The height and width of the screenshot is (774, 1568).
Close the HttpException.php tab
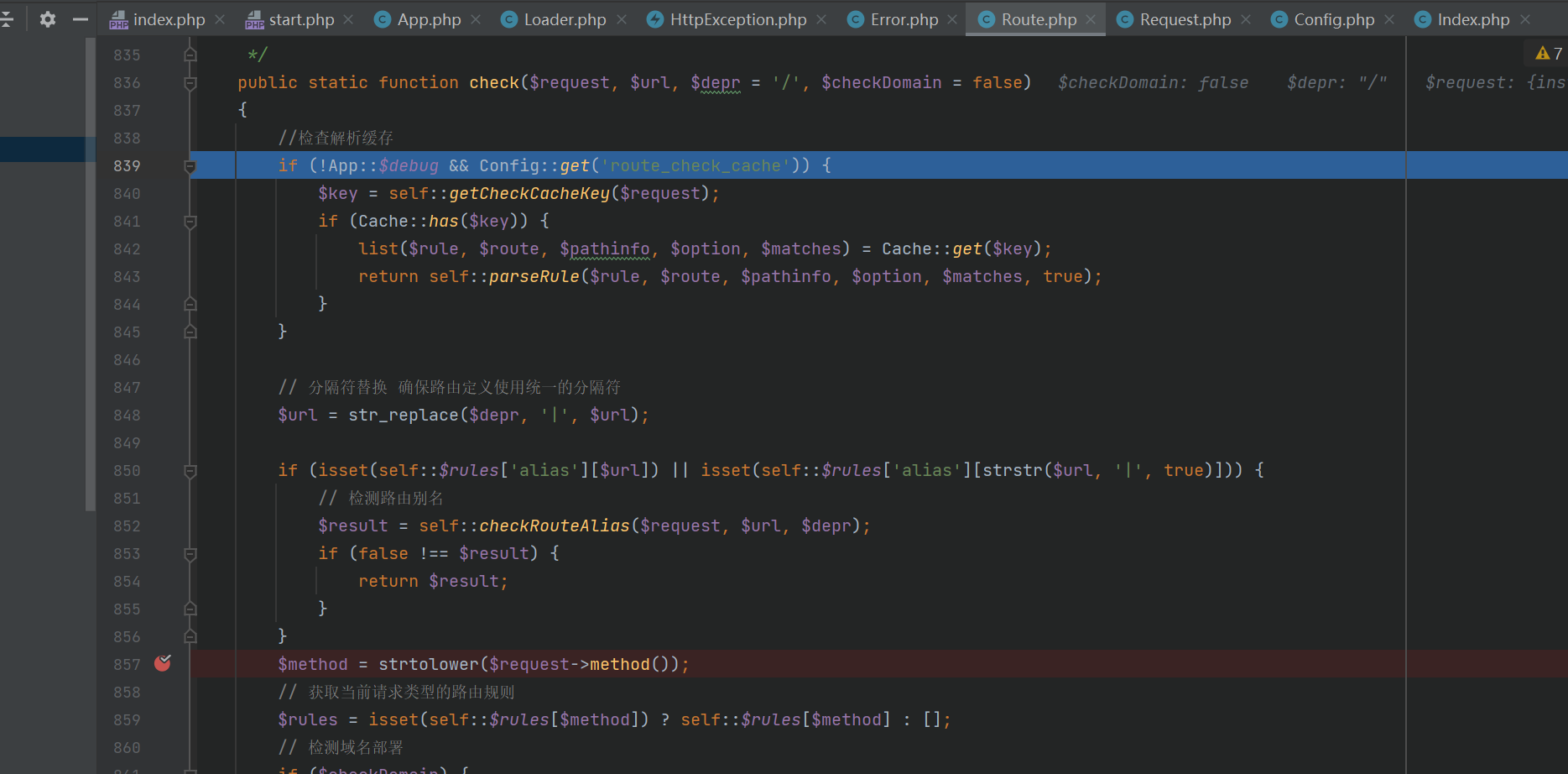821,19
